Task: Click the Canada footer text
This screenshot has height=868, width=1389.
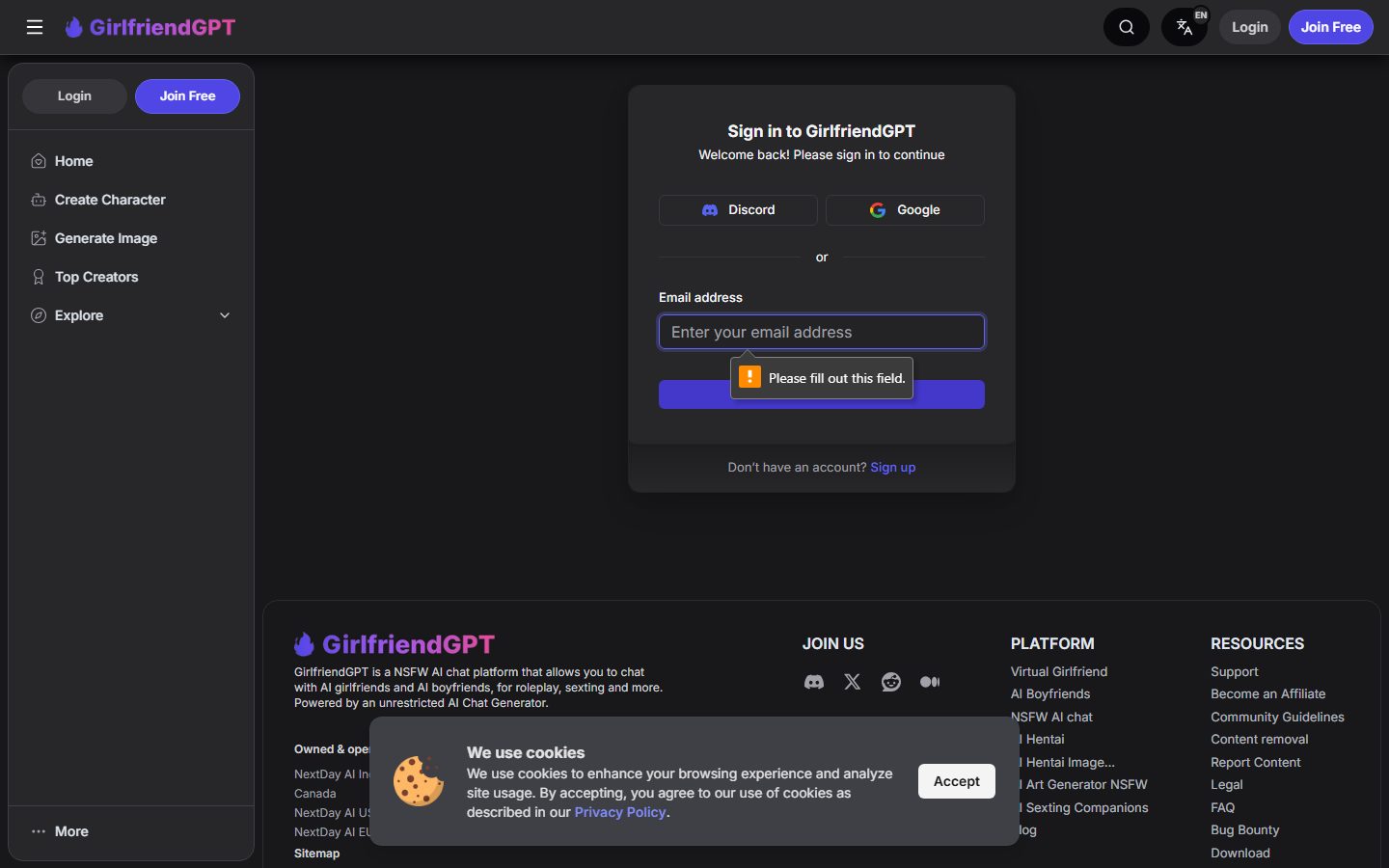Action: (x=315, y=794)
